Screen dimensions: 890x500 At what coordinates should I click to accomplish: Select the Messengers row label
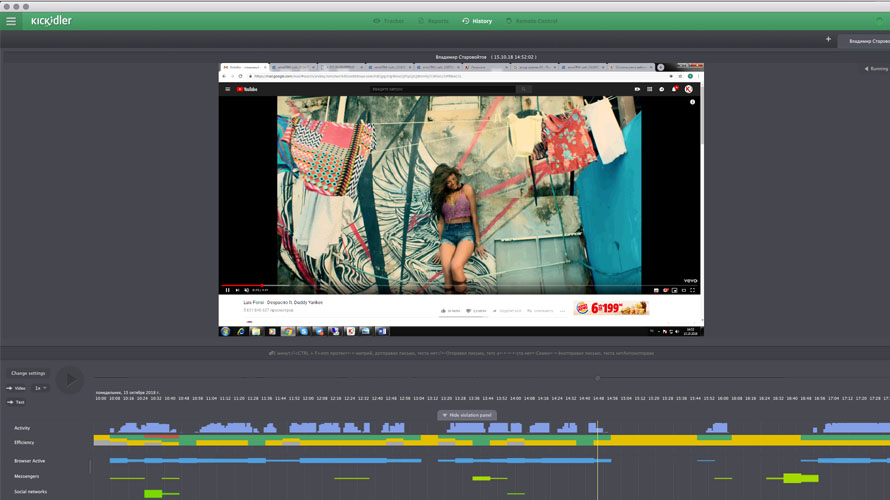[x=27, y=476]
